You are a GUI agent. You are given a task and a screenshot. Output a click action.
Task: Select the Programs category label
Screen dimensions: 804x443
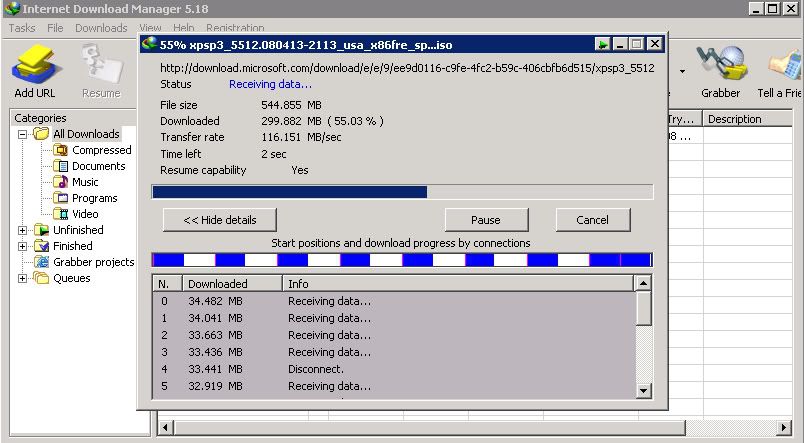click(94, 198)
